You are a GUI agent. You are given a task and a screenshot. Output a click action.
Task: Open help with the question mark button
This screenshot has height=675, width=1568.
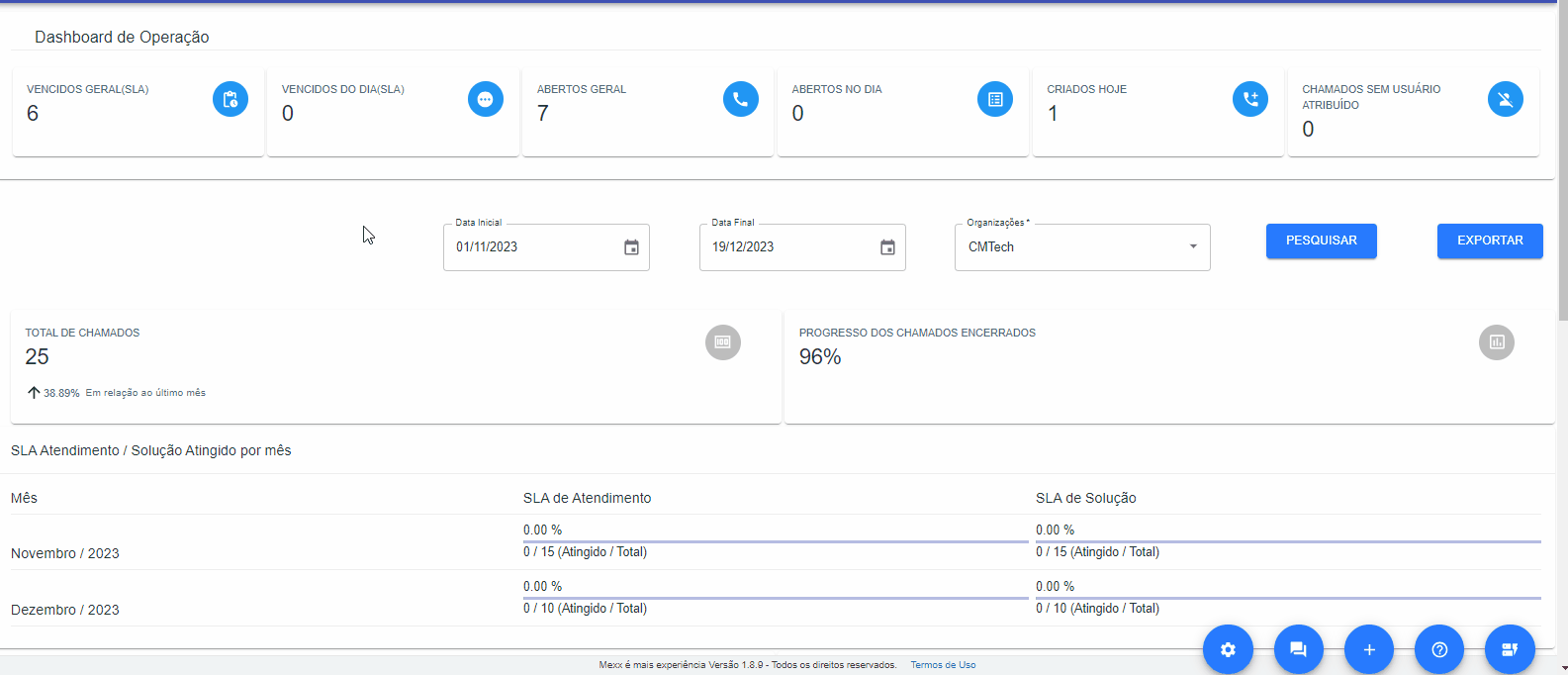[x=1440, y=649]
